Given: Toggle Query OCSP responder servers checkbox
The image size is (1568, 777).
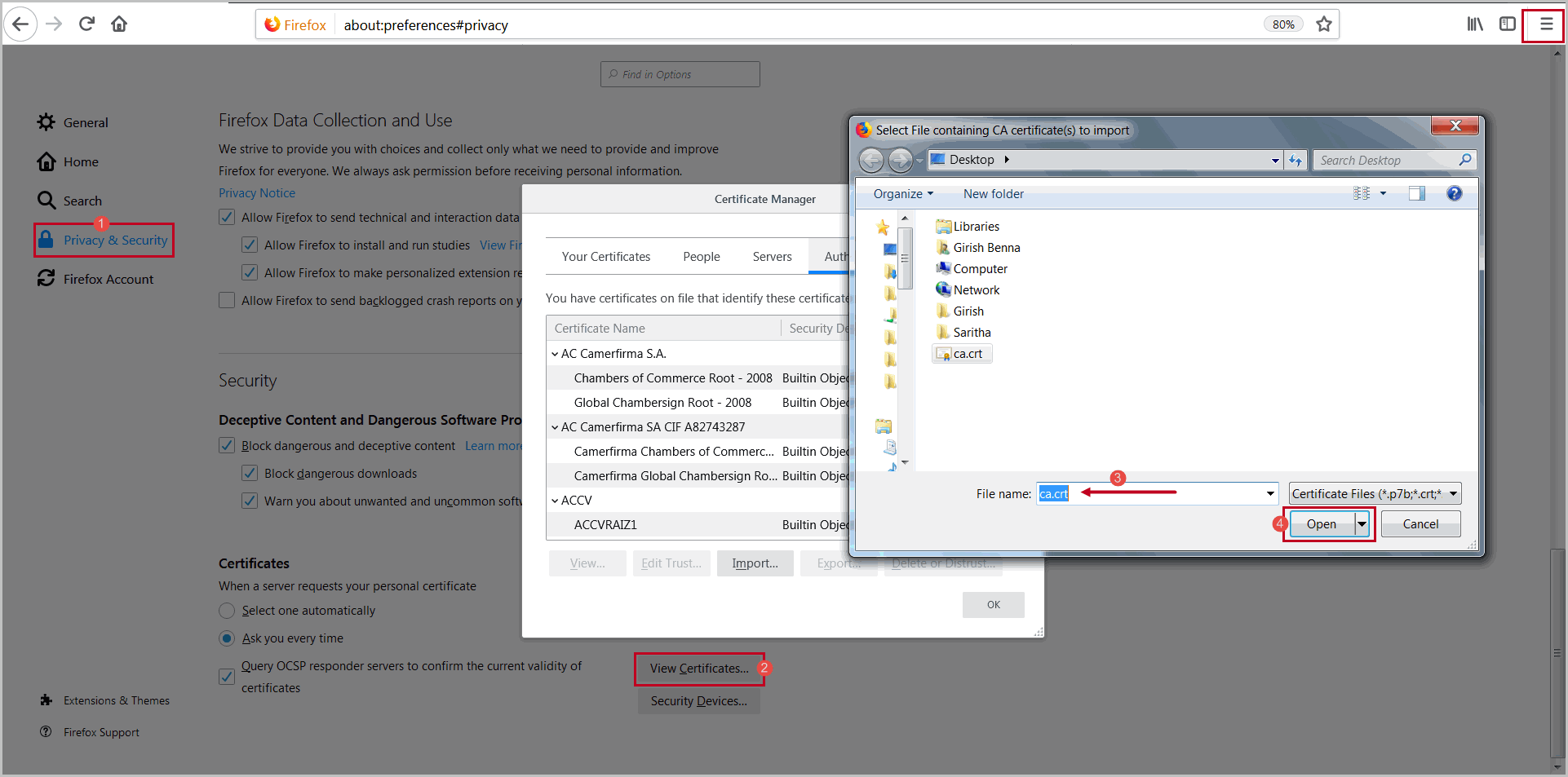Looking at the screenshot, I should 228,677.
